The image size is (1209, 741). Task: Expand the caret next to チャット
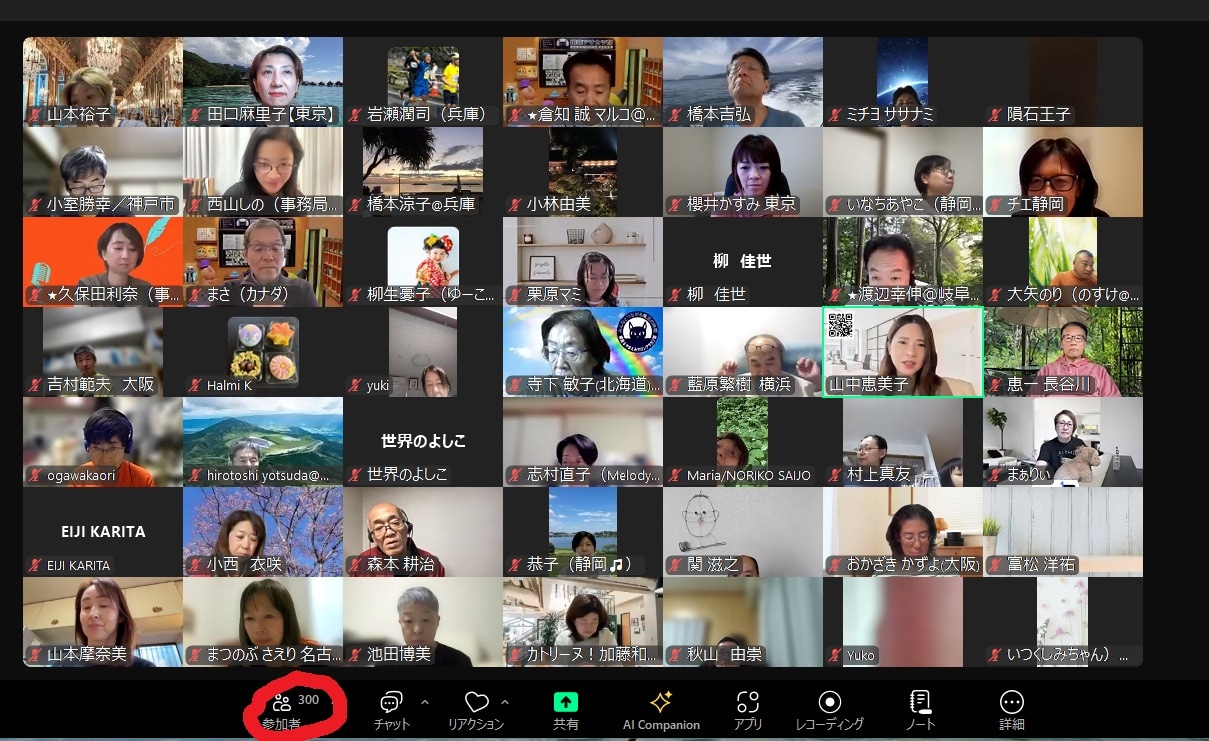425,702
